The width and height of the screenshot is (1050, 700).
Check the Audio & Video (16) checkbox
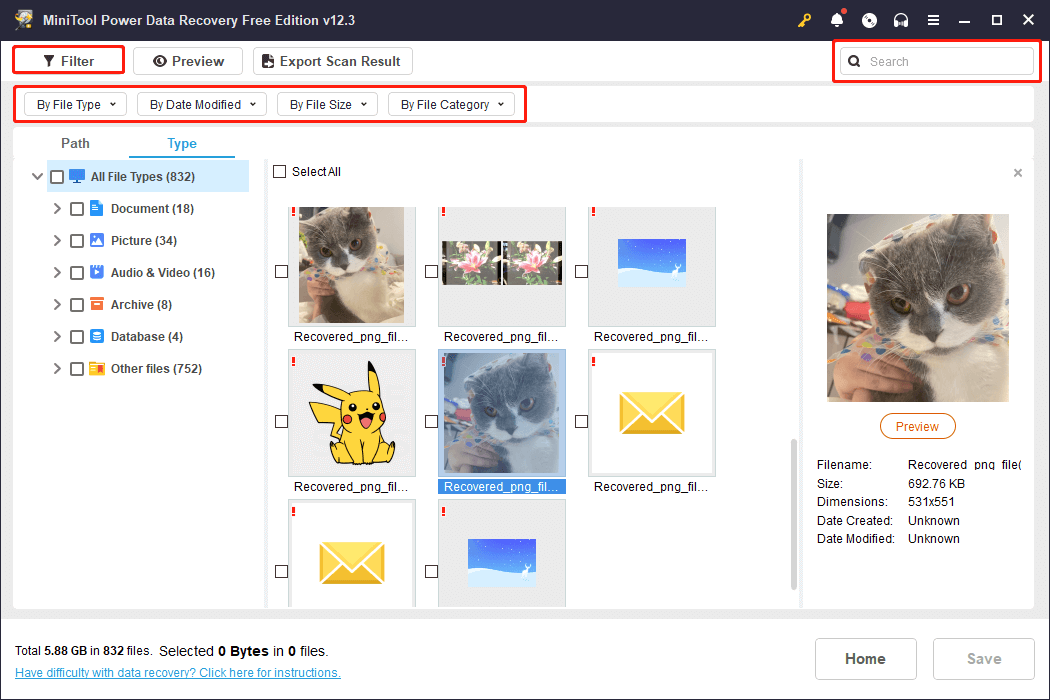pyautogui.click(x=77, y=273)
